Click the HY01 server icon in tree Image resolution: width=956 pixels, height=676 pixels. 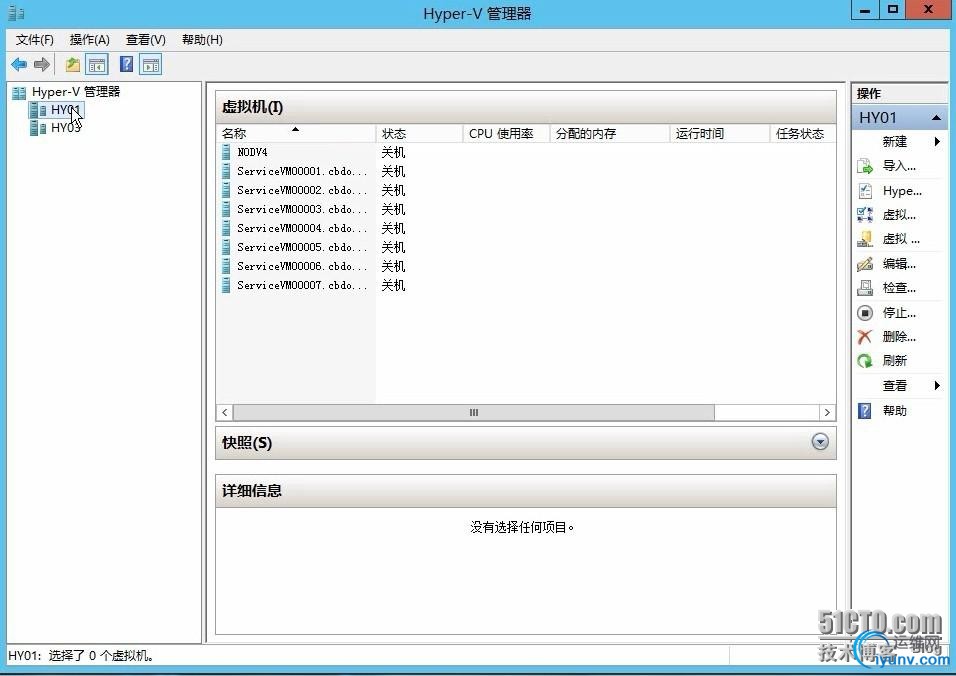38,110
